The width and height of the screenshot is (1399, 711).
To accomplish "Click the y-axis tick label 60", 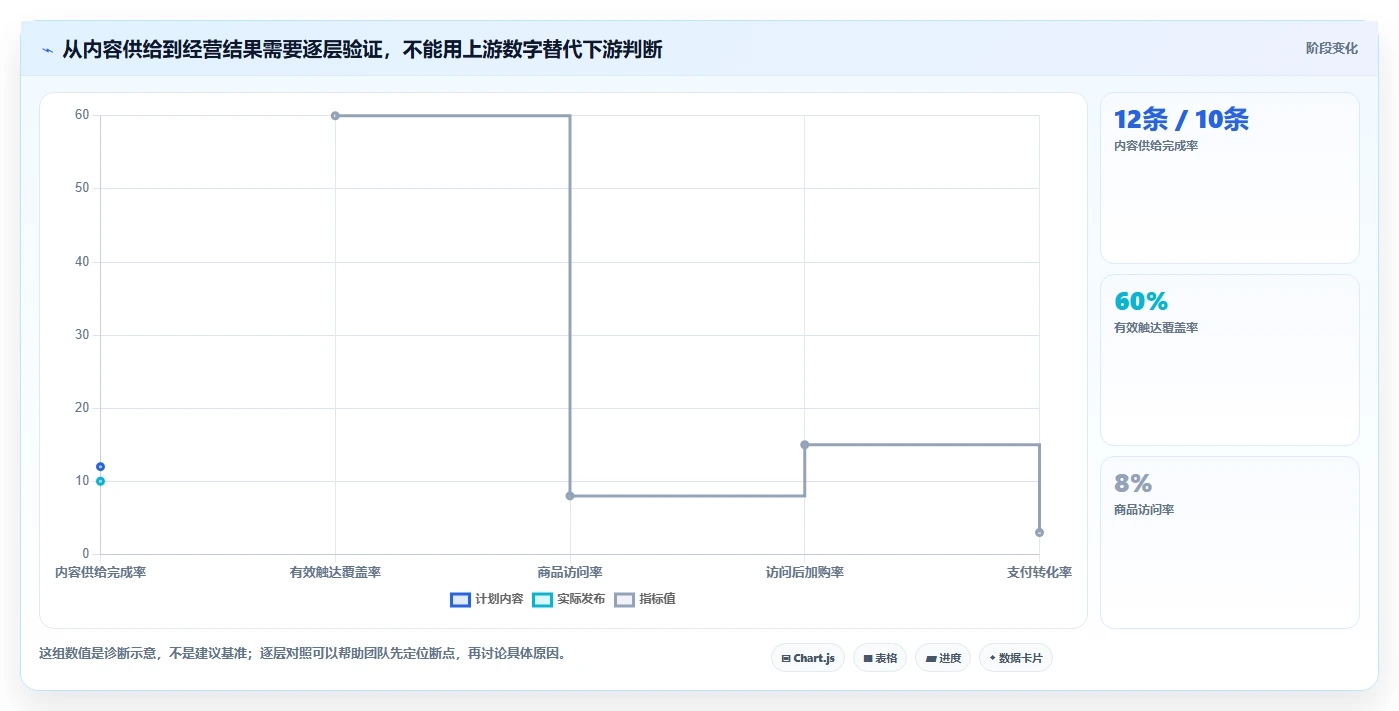I will point(82,115).
